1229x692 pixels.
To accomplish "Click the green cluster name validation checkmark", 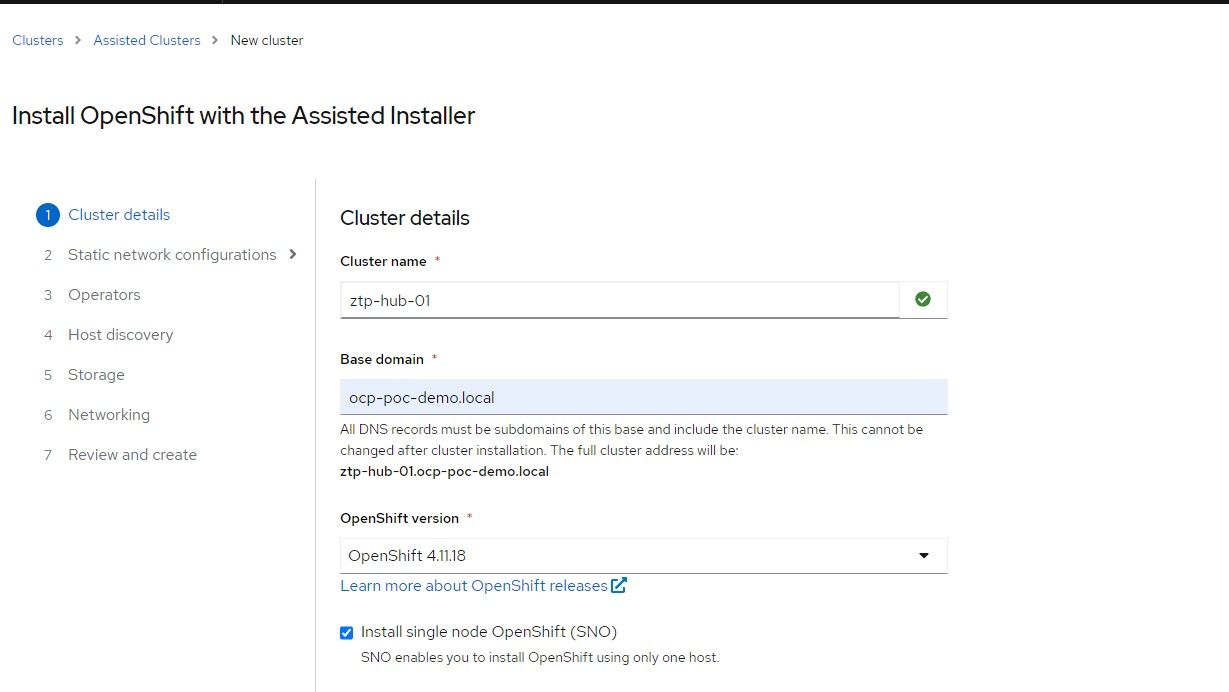I will click(x=923, y=299).
